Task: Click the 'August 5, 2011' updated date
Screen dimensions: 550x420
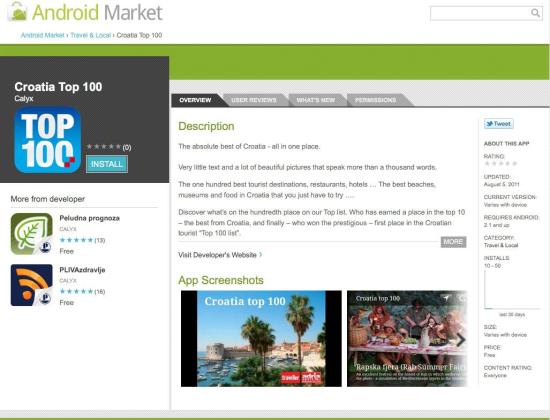Action: click(502, 184)
